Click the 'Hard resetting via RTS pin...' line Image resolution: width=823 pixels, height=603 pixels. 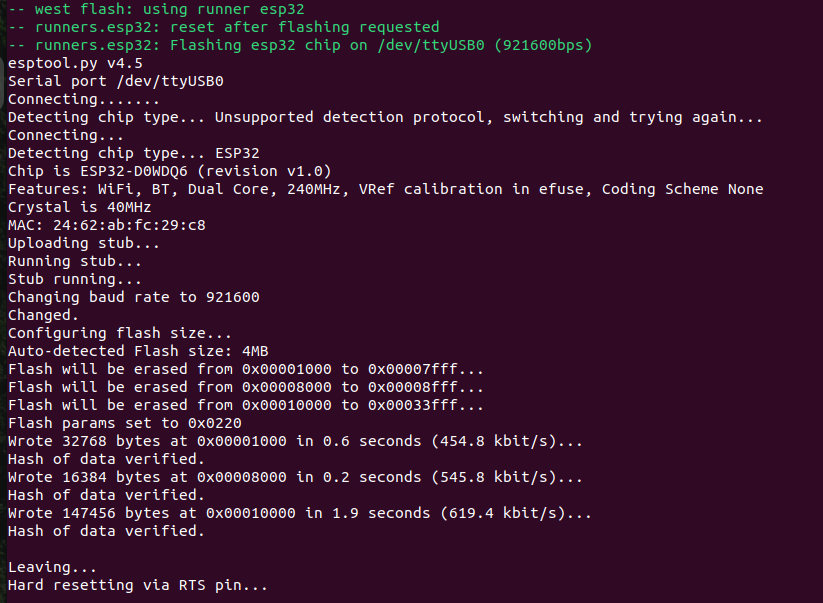pyautogui.click(x=138, y=585)
